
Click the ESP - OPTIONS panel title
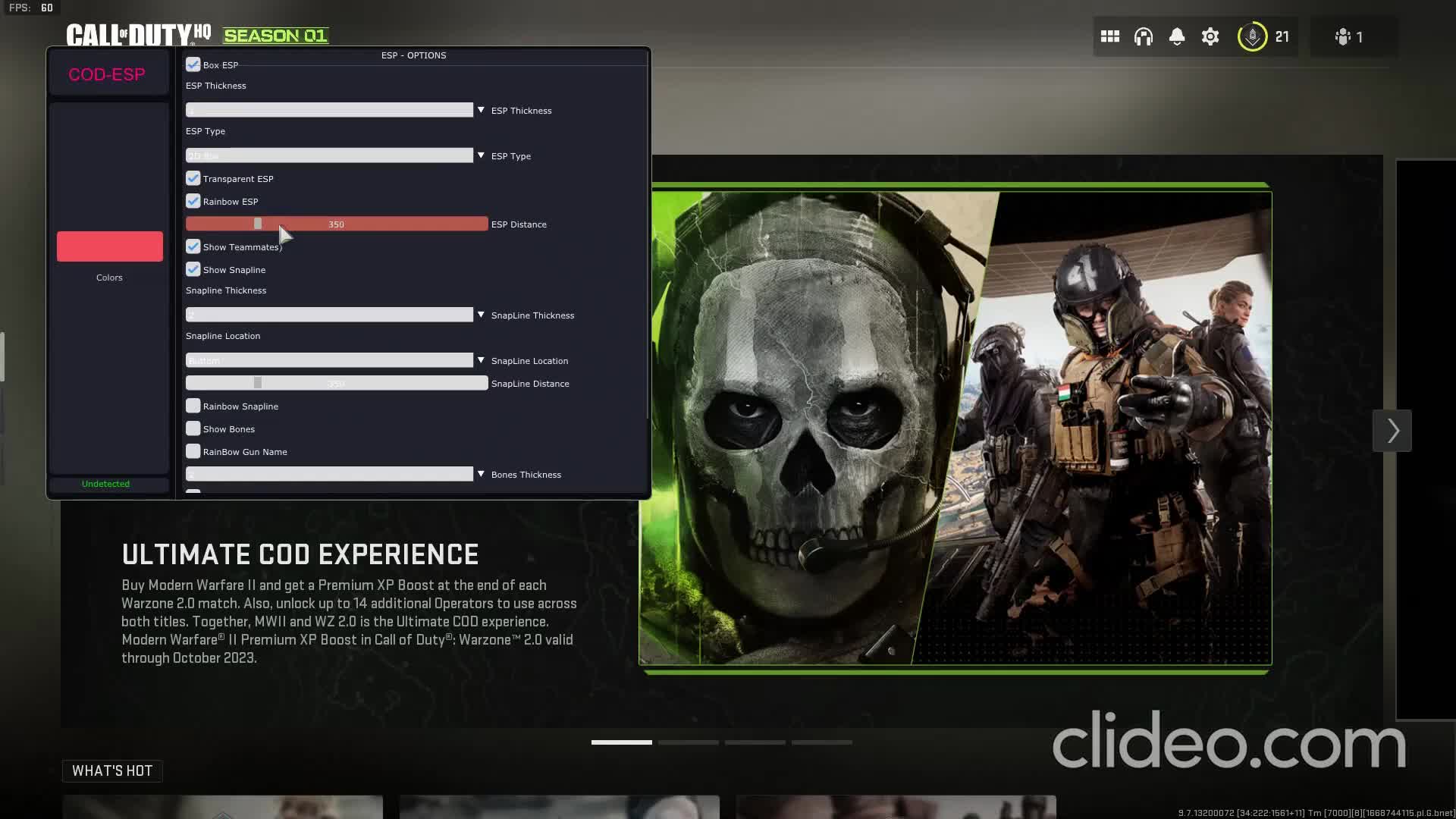click(x=413, y=55)
